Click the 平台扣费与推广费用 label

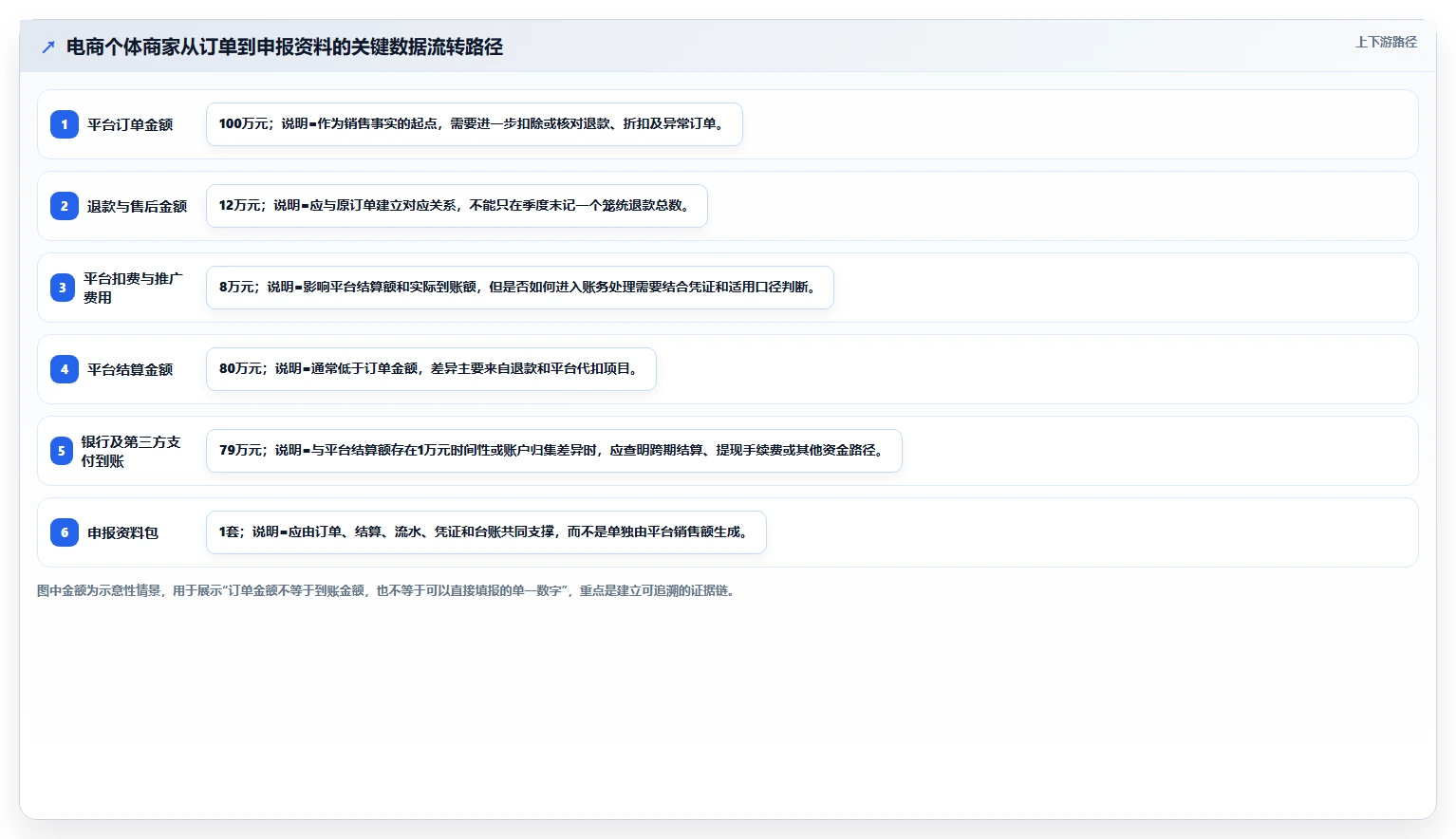click(133, 288)
